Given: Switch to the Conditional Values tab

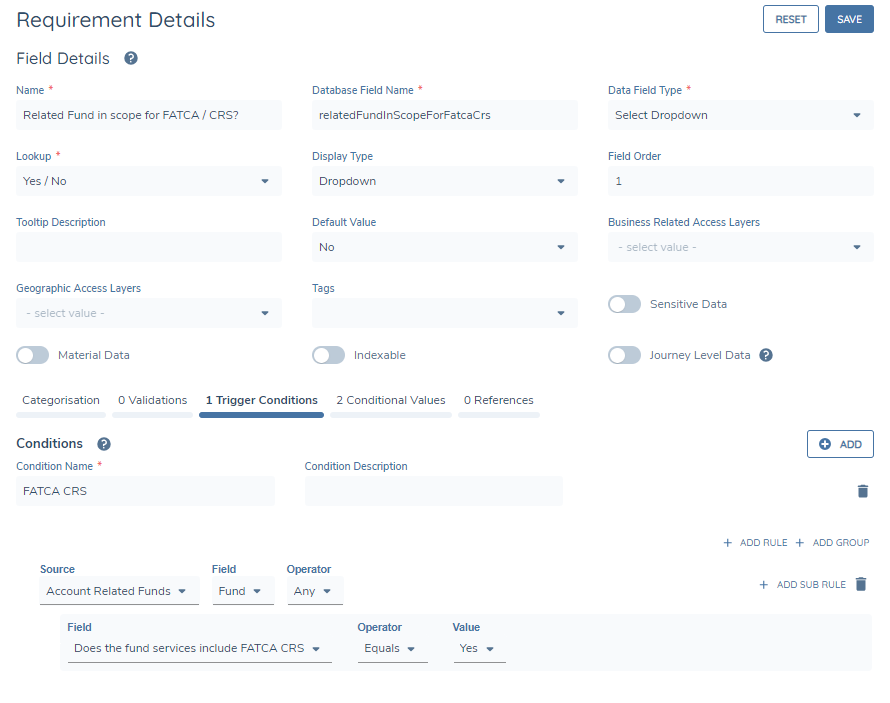Looking at the screenshot, I should tap(389, 399).
